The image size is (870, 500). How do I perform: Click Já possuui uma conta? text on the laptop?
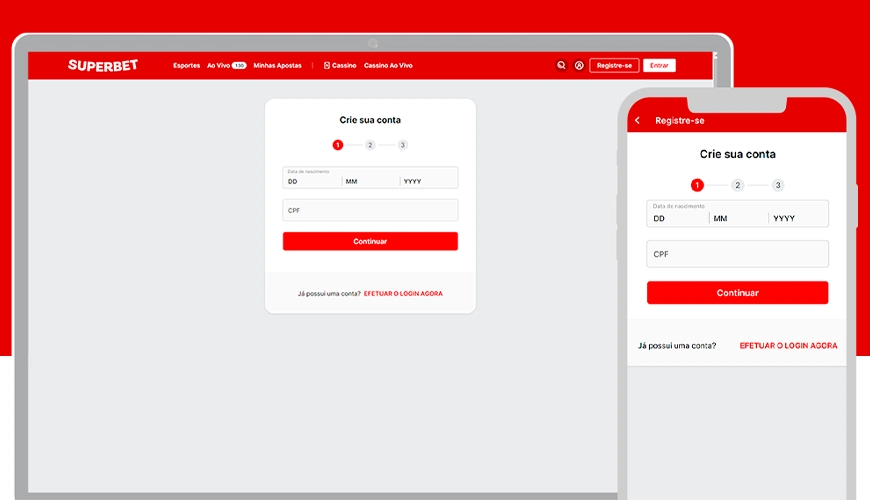[329, 294]
